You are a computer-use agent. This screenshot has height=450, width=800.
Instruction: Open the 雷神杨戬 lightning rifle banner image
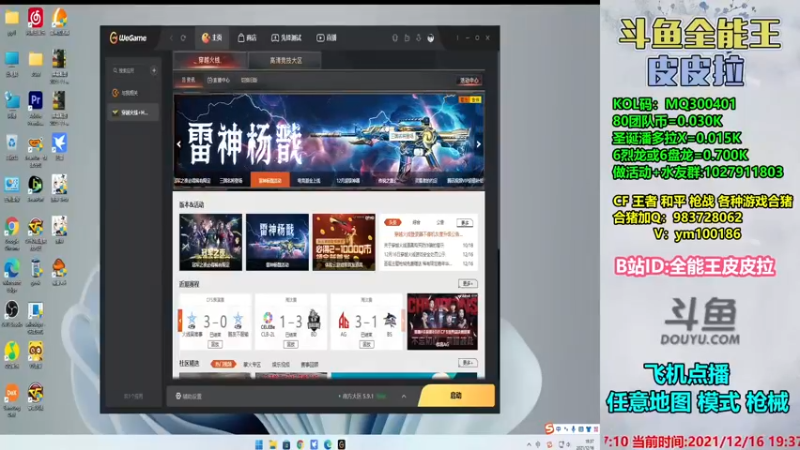click(x=329, y=134)
